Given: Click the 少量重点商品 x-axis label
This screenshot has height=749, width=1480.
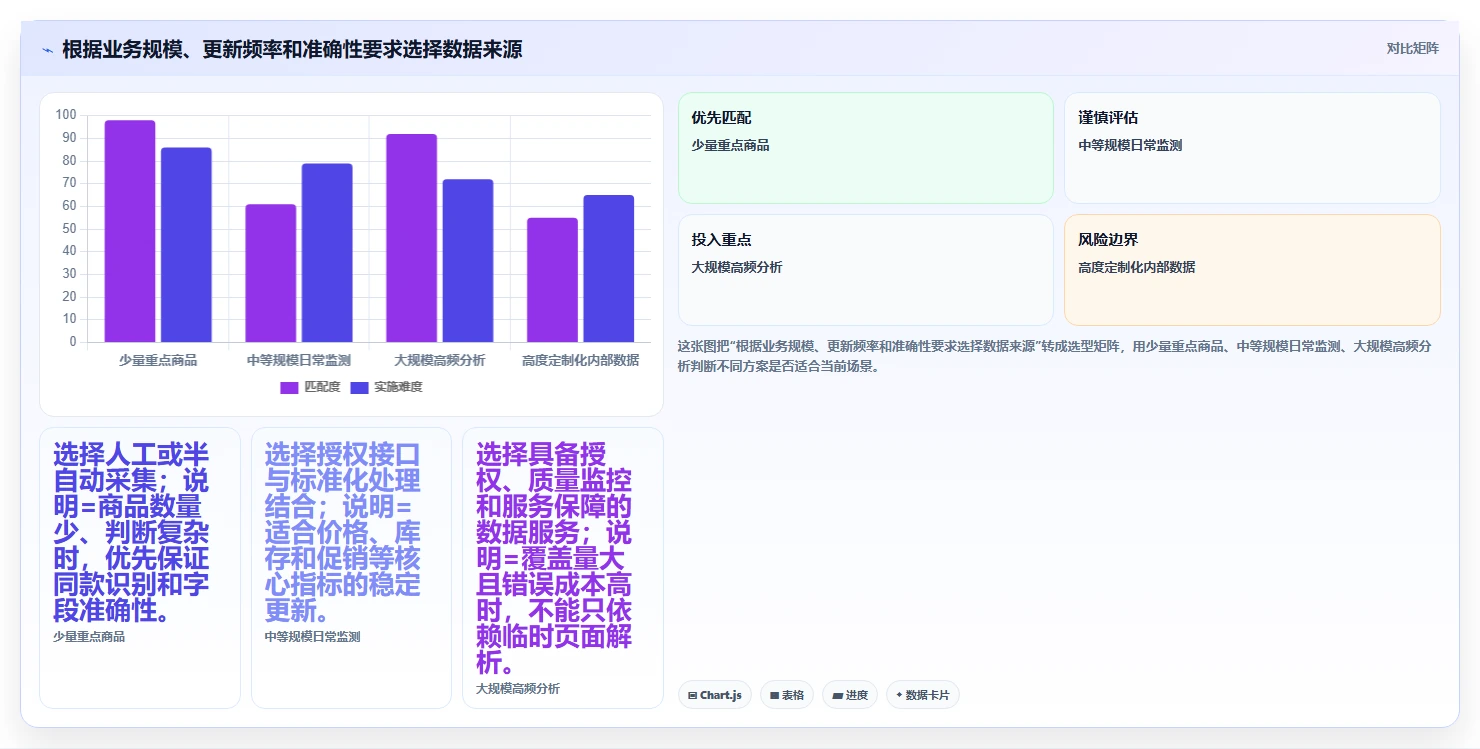Looking at the screenshot, I should (158, 360).
